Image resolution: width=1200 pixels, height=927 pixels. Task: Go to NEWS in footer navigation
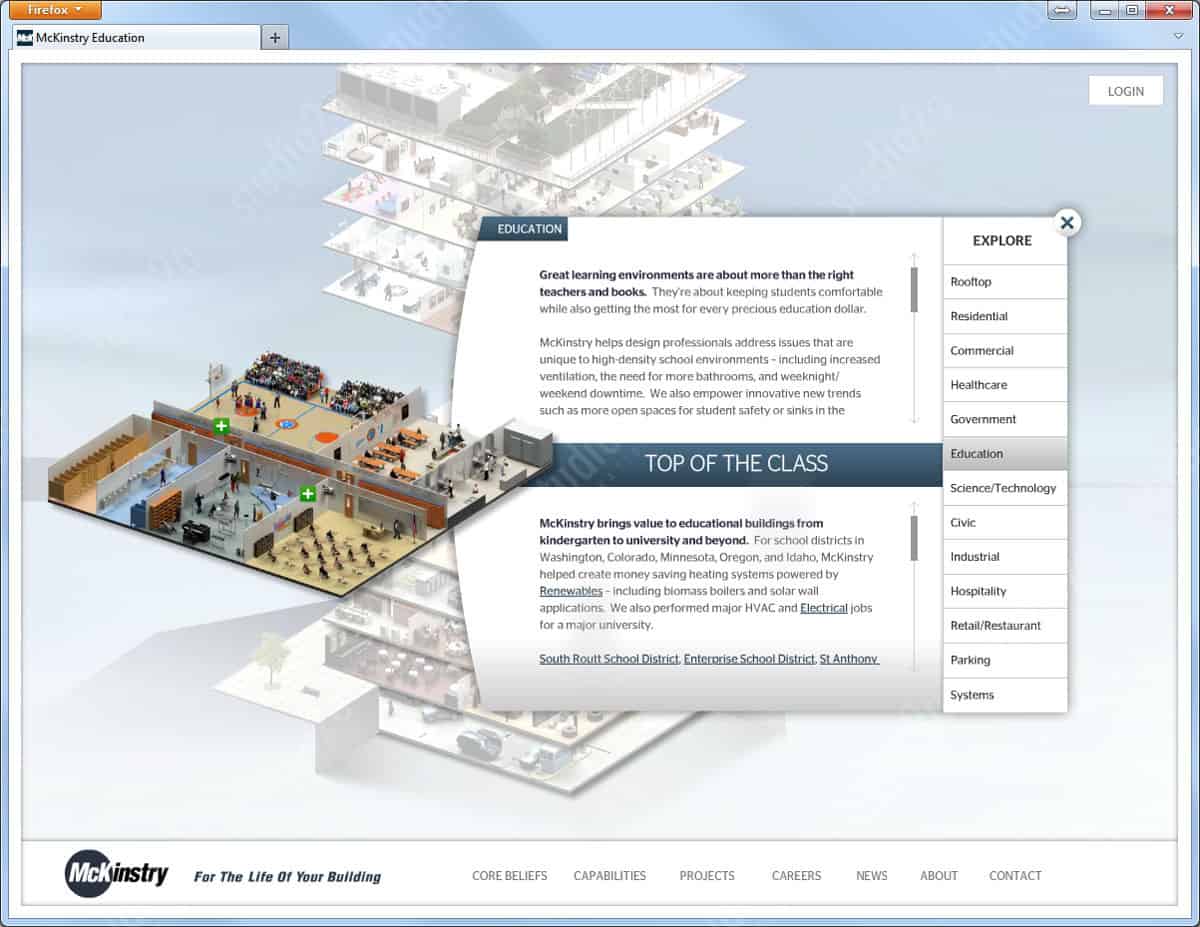click(x=872, y=876)
